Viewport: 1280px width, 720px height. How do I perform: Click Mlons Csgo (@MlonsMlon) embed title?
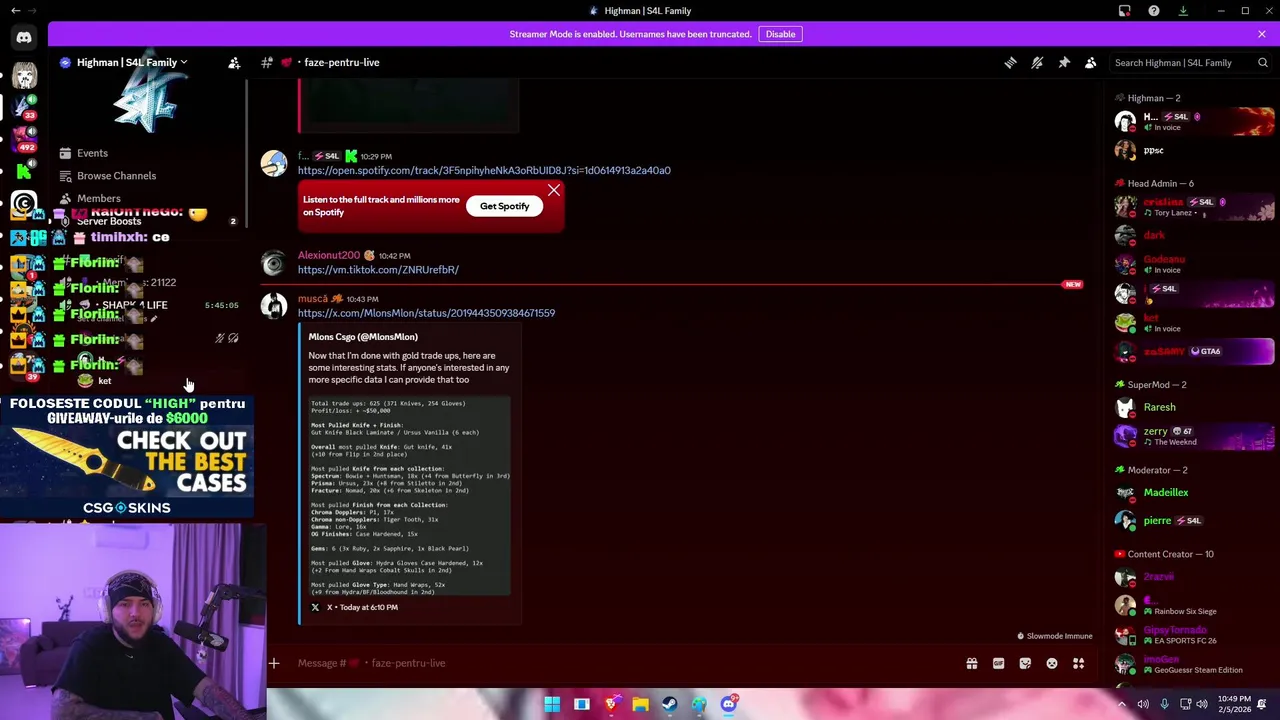(x=363, y=337)
